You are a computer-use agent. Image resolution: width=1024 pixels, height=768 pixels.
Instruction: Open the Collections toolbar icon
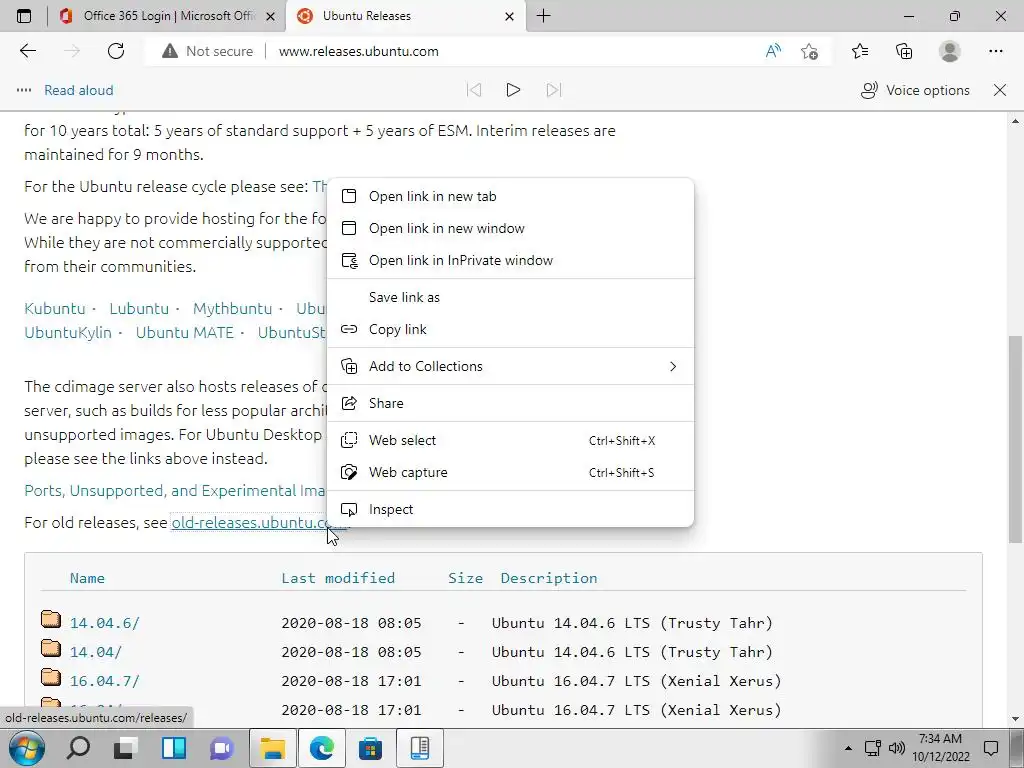pos(904,51)
